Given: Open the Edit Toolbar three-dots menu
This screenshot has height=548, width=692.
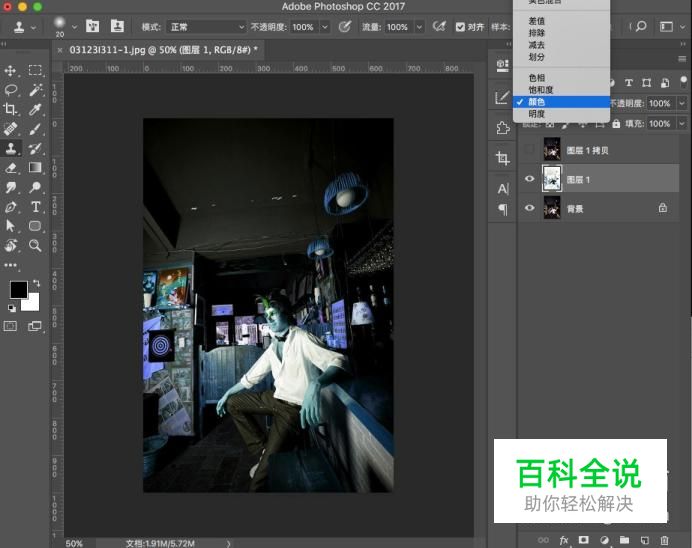Looking at the screenshot, I should point(11,265).
